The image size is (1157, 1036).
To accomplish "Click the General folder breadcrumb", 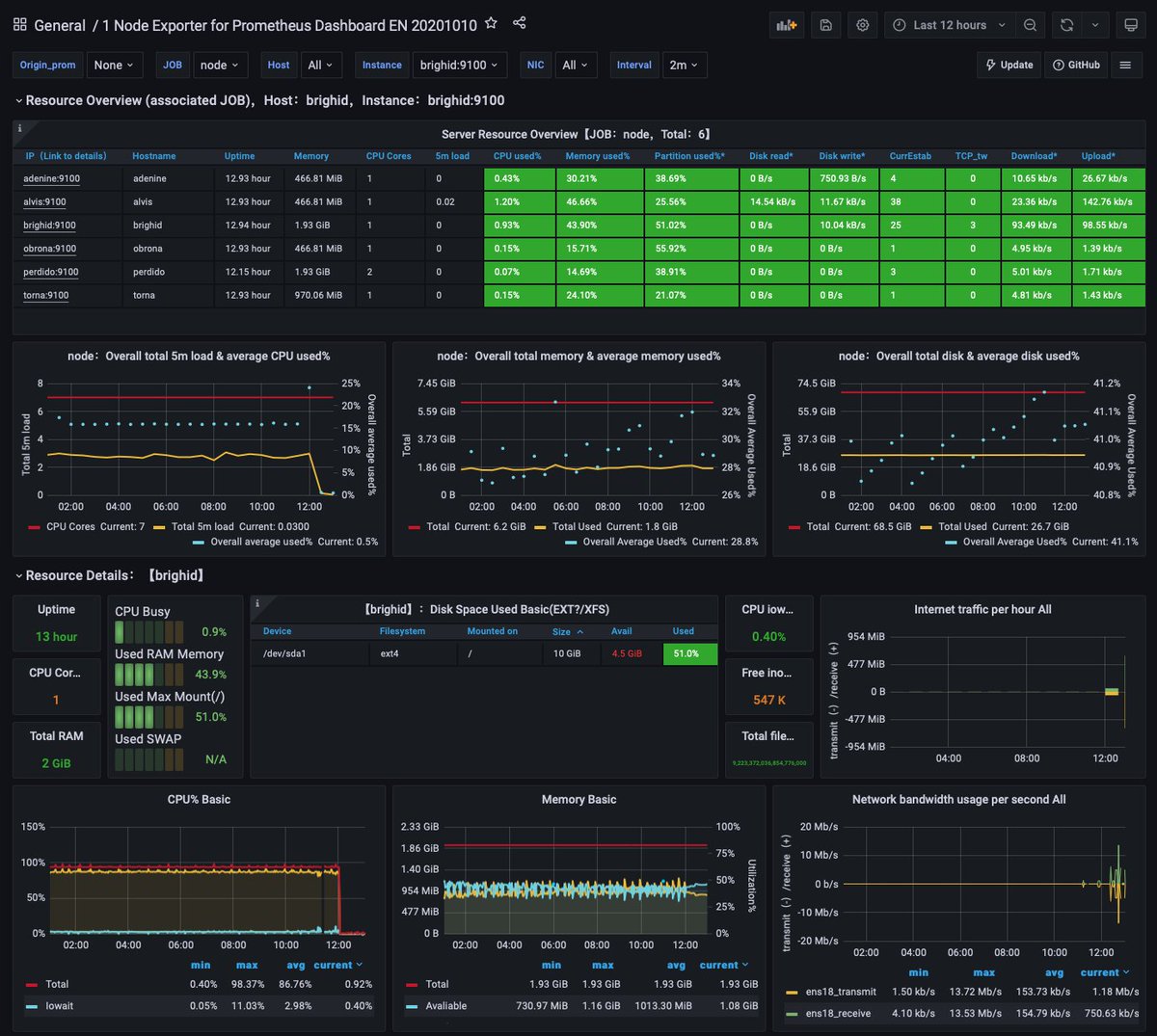I will [x=60, y=25].
